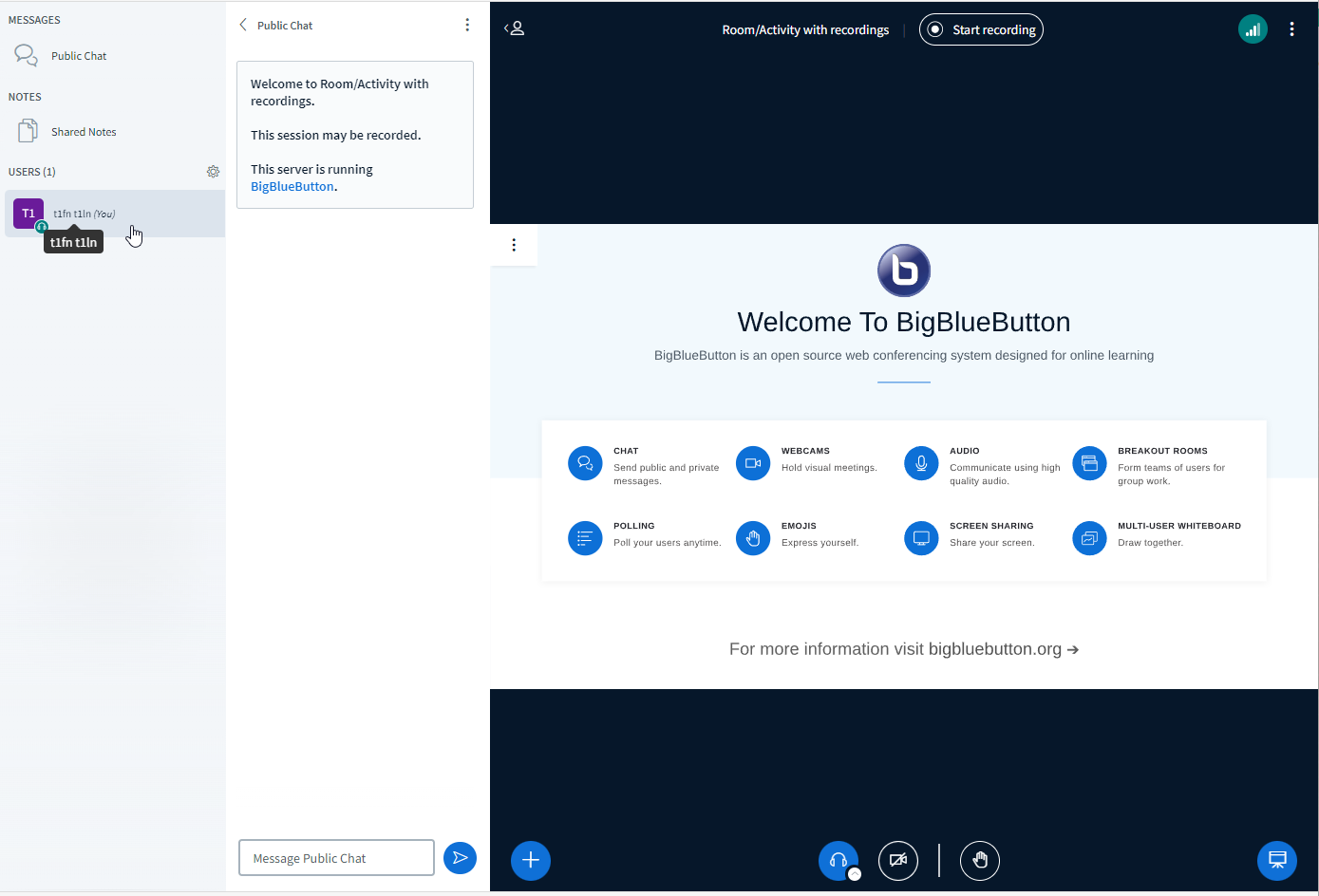The image size is (1319, 896).
Task: Click the Audio microphone icon on slide
Action: pos(921,463)
